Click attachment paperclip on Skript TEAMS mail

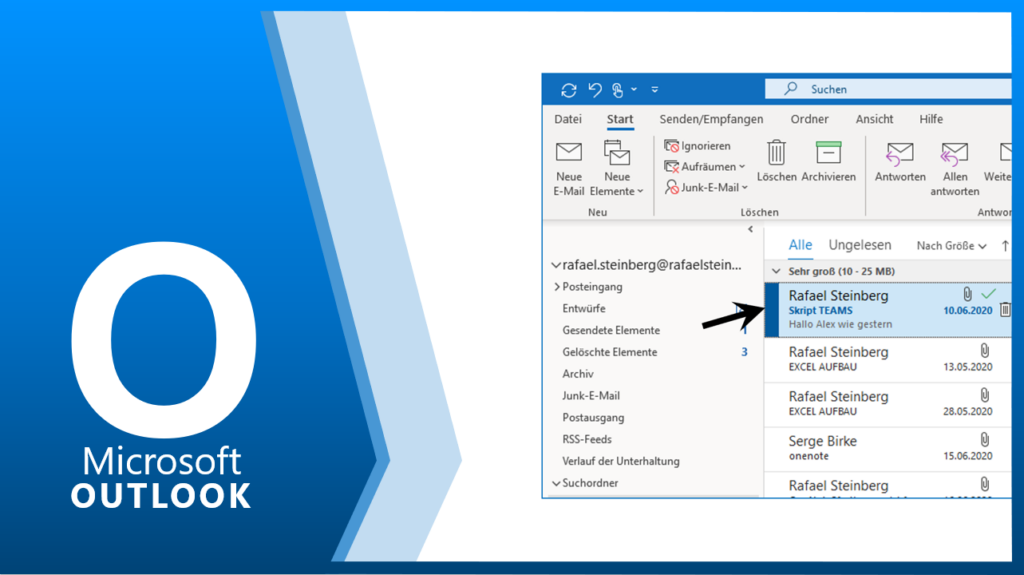pos(967,294)
